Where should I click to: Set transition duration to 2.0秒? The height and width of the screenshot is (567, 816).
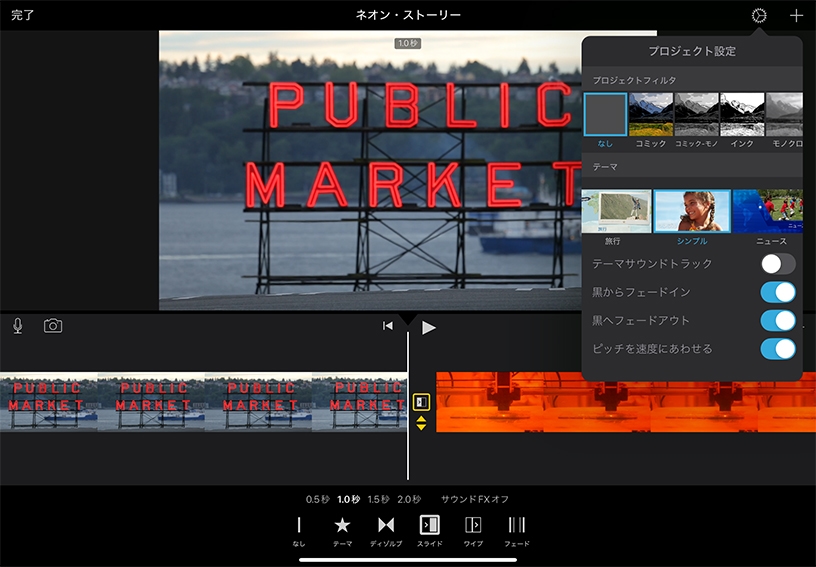[408, 499]
